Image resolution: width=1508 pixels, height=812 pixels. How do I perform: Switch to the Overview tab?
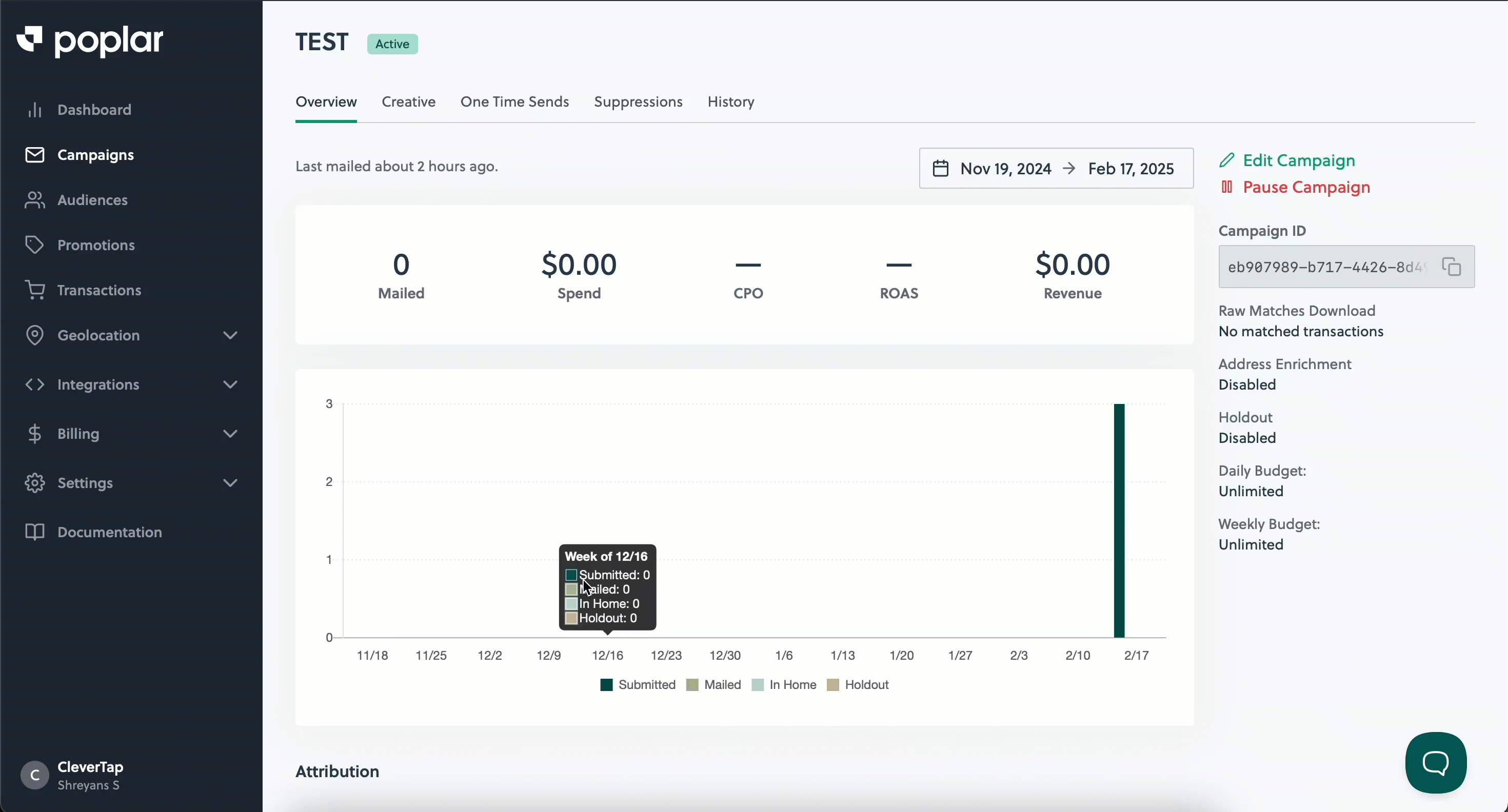(x=326, y=102)
